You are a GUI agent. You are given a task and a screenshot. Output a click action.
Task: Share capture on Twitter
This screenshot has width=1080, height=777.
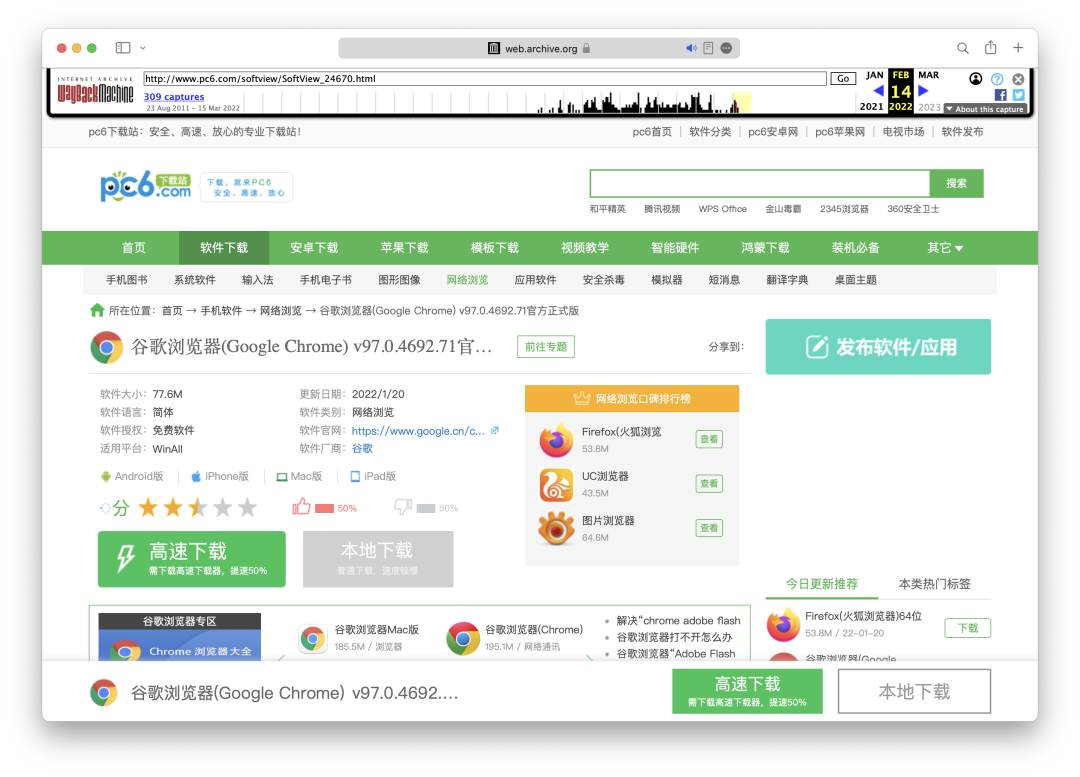1019,95
